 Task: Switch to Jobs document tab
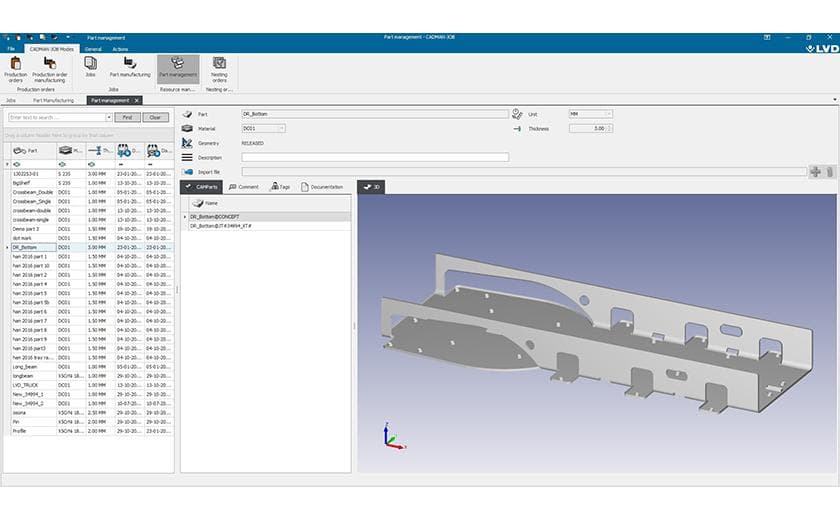coord(11,100)
